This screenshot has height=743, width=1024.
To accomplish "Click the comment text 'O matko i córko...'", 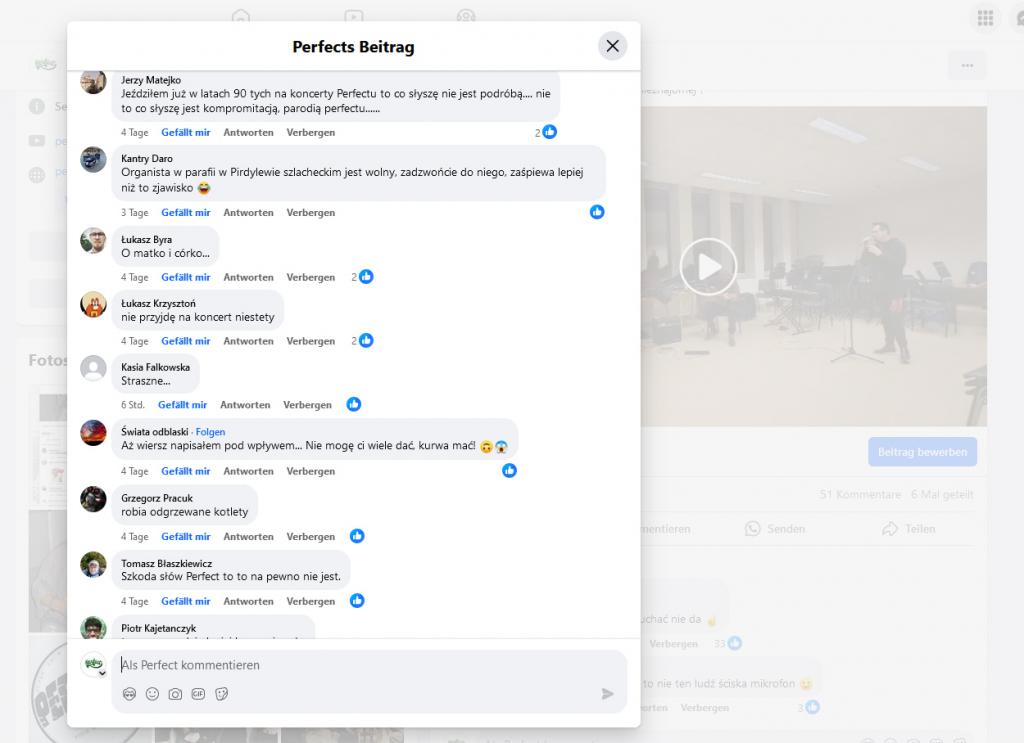I will [165, 253].
